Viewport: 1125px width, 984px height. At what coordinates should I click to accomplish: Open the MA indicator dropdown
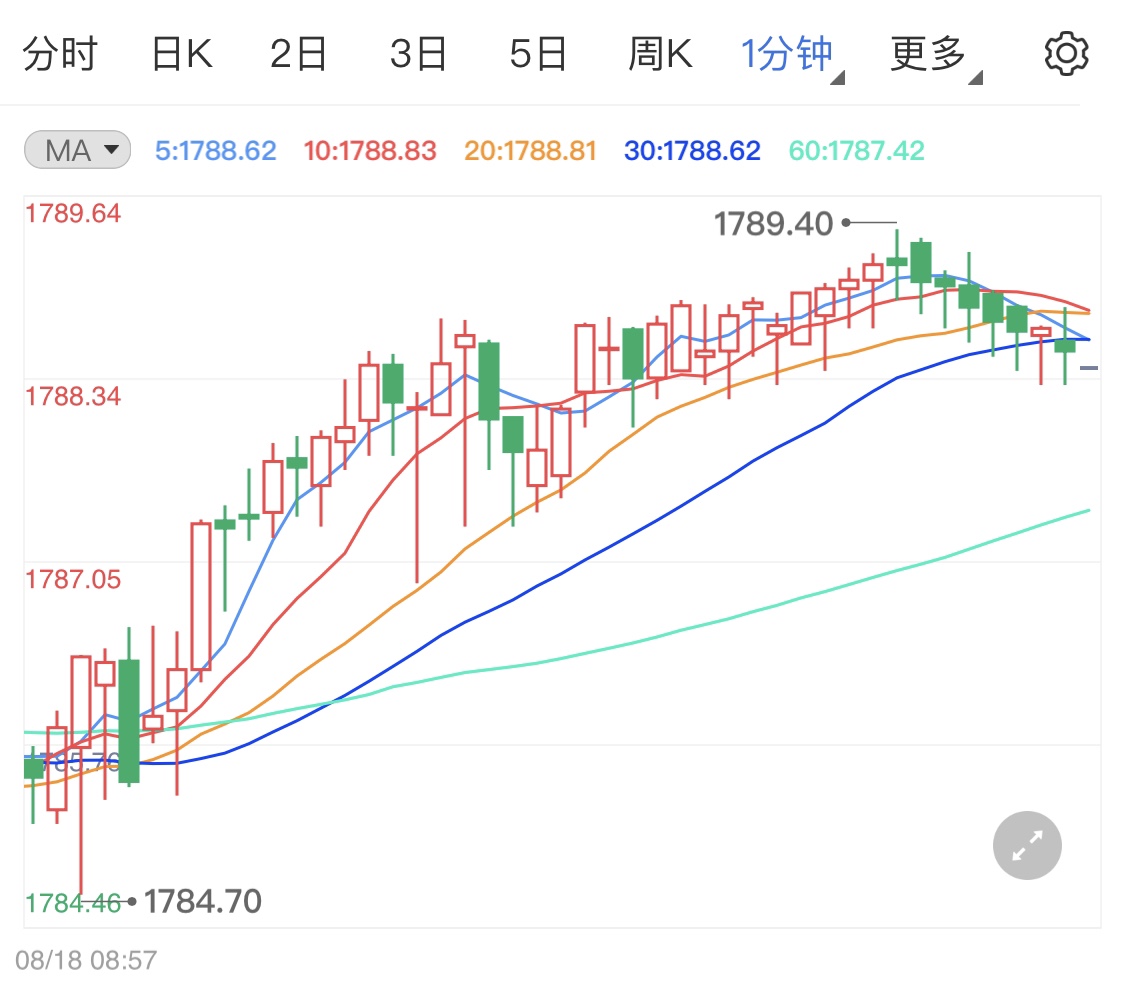point(77,150)
